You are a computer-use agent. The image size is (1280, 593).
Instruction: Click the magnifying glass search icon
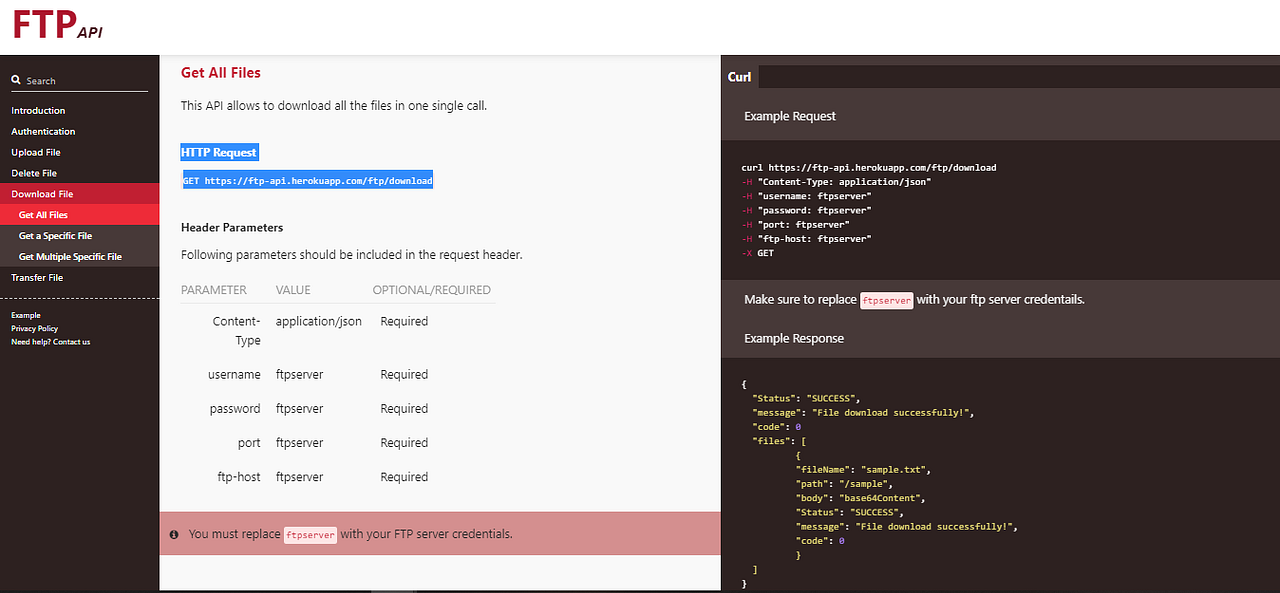pos(16,80)
